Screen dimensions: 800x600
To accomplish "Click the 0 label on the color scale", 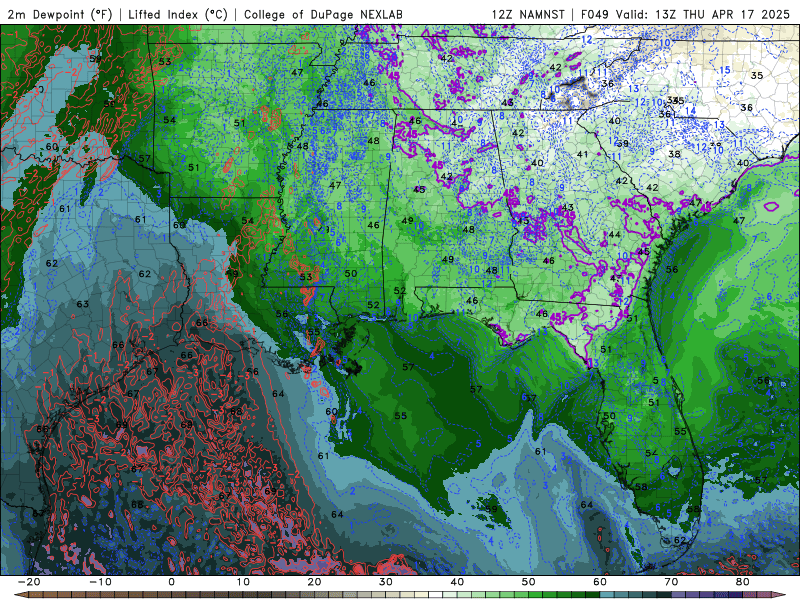I will 171,582.
